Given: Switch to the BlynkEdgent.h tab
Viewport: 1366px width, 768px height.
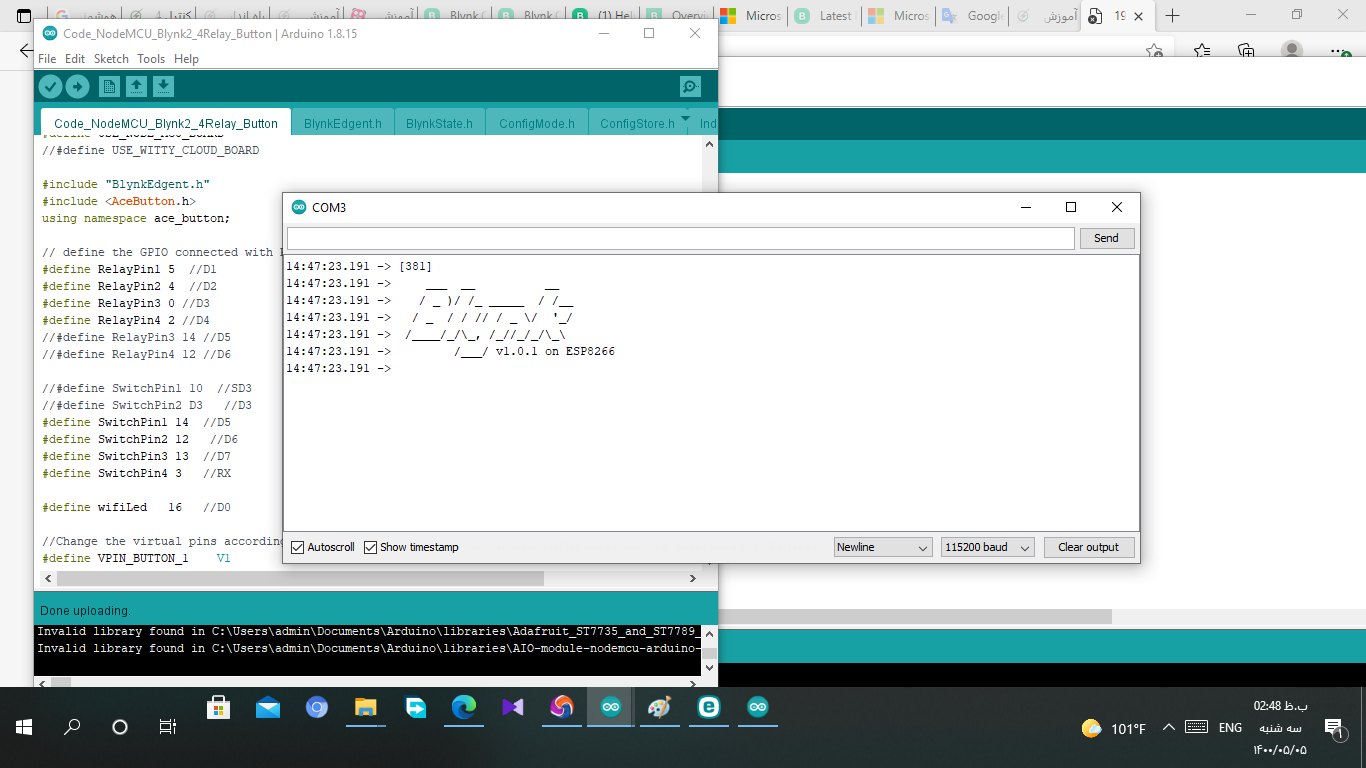Looking at the screenshot, I should pyautogui.click(x=343, y=123).
